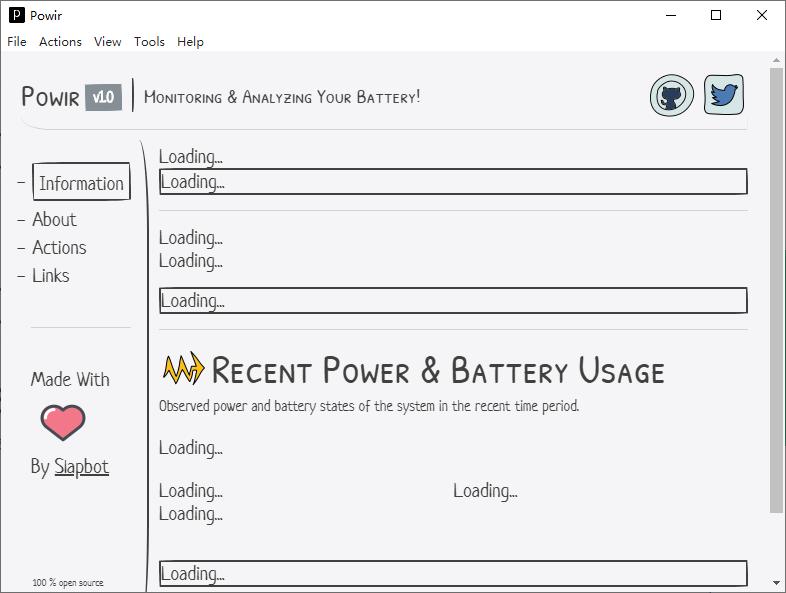Screen dimensions: 786x593
Task: Click the scrollbar up arrow
Action: (x=776, y=60)
